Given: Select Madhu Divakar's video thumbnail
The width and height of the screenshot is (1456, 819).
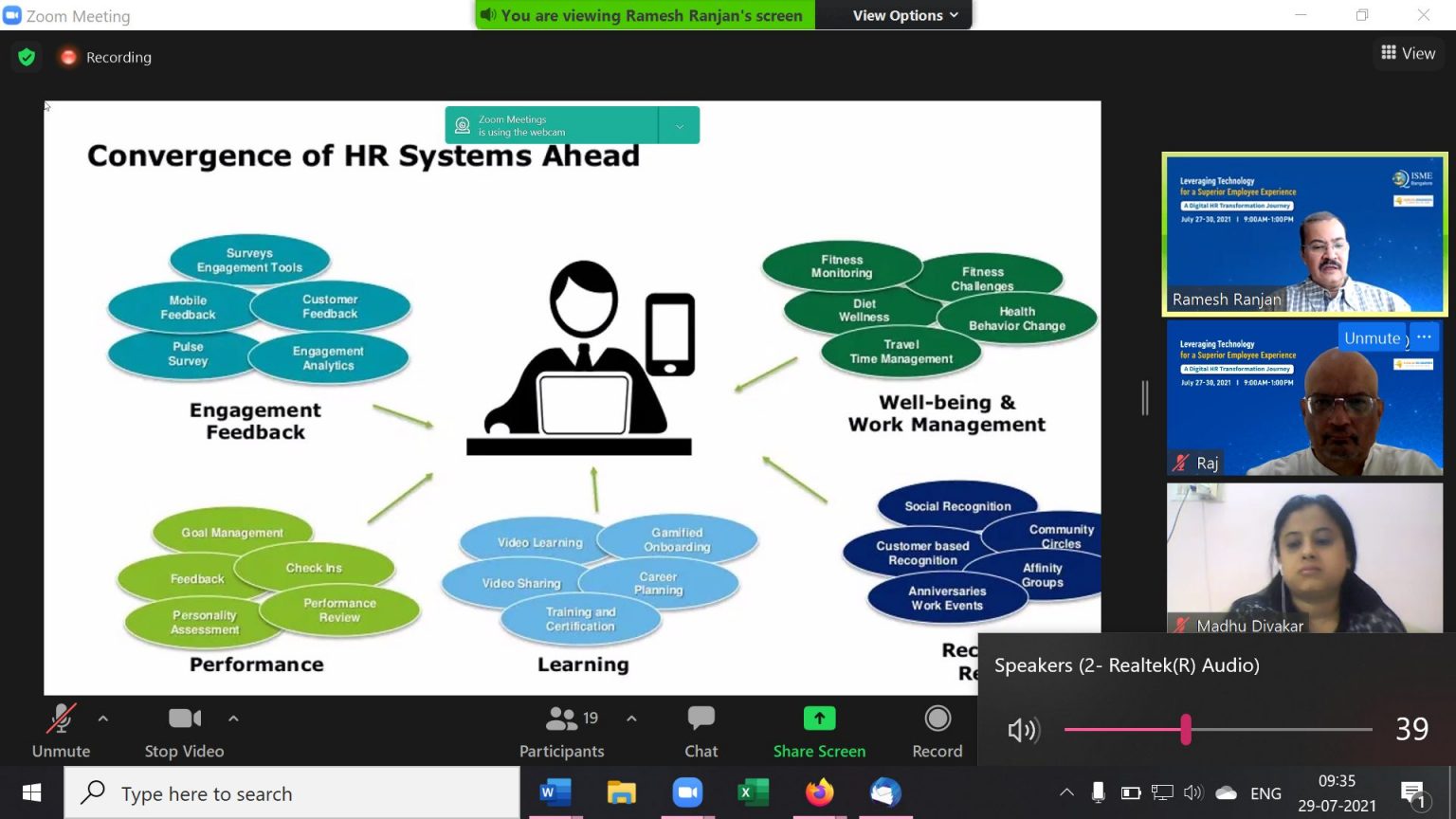Looking at the screenshot, I should [x=1304, y=557].
